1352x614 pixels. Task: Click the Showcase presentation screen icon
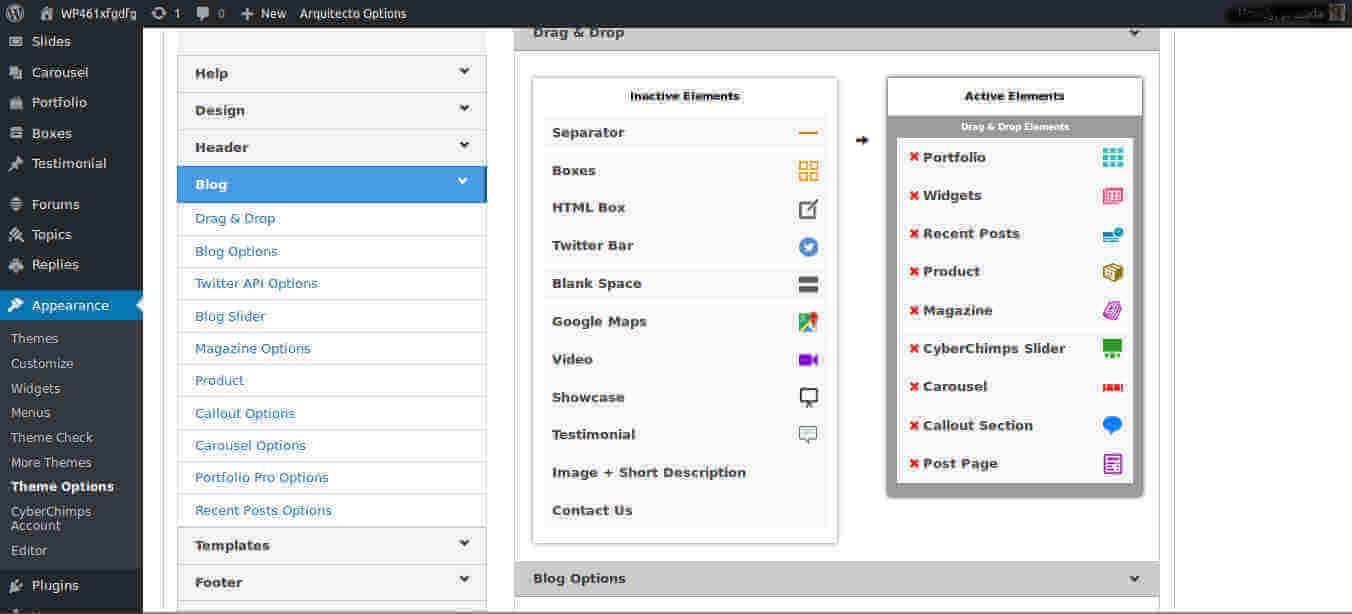[x=808, y=397]
